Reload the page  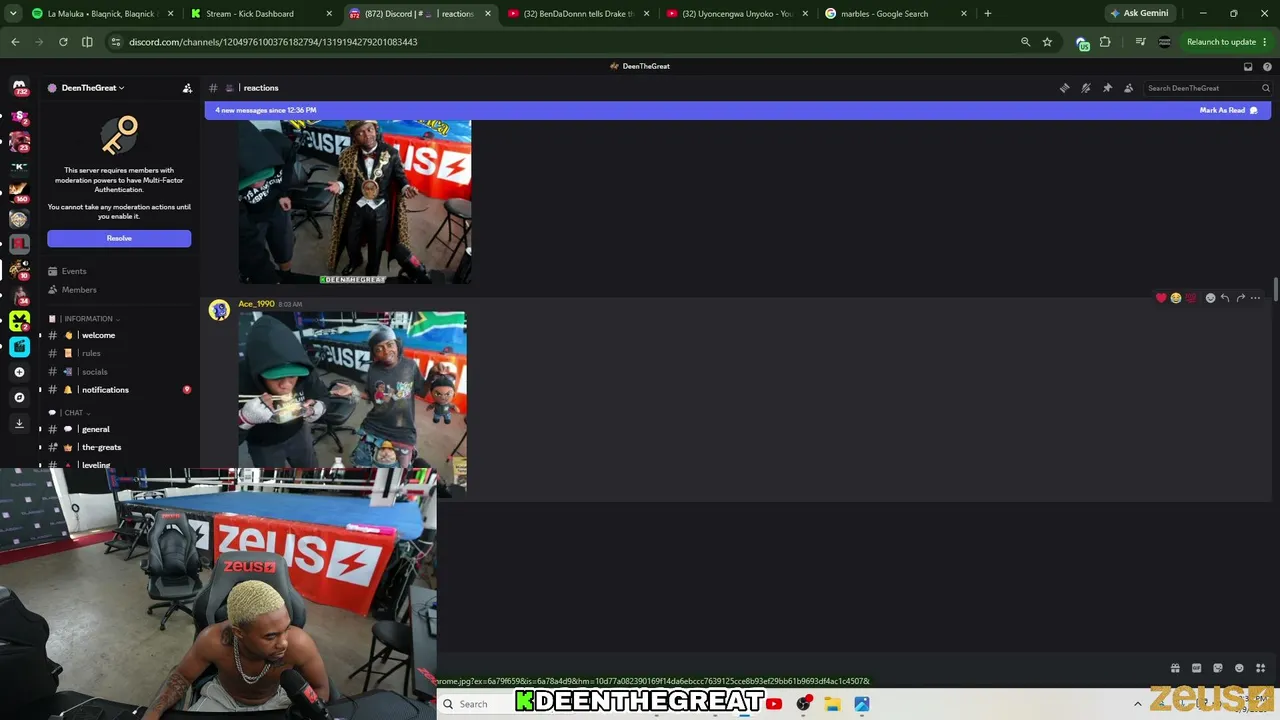(x=63, y=42)
